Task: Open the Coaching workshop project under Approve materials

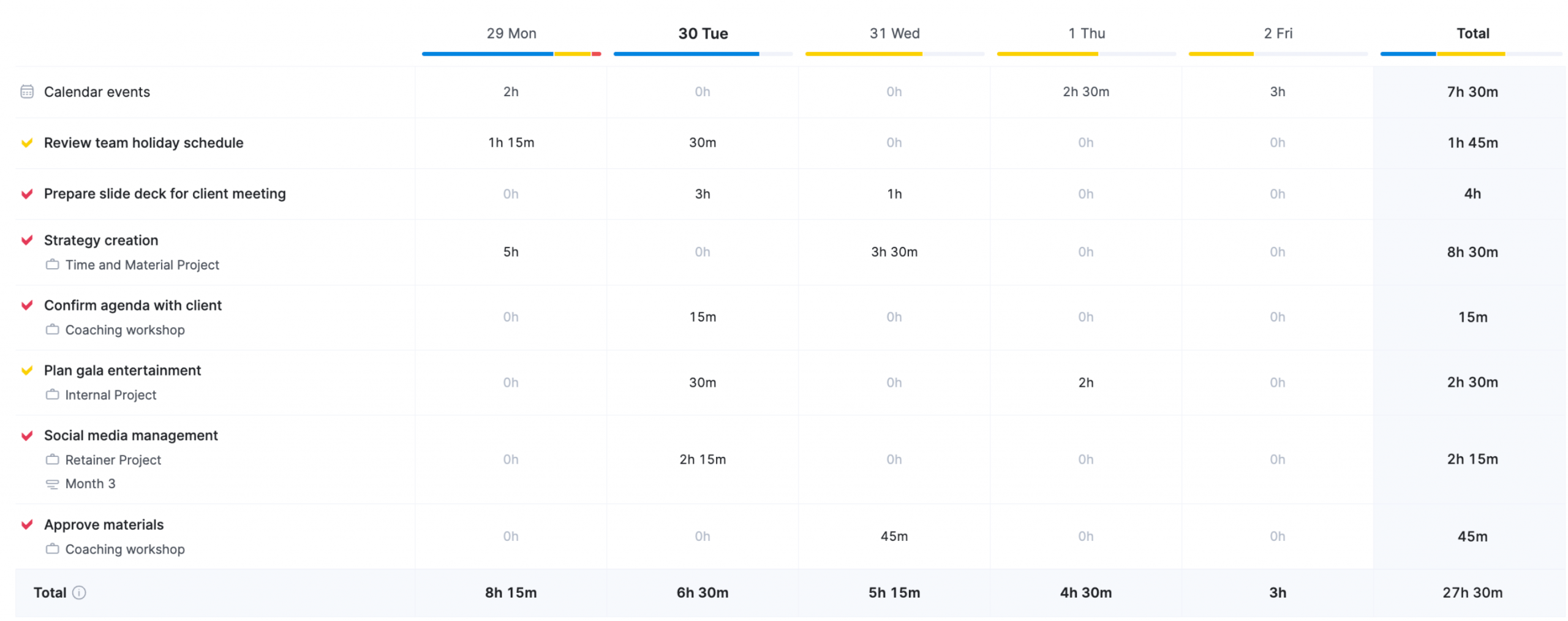Action: (x=124, y=549)
